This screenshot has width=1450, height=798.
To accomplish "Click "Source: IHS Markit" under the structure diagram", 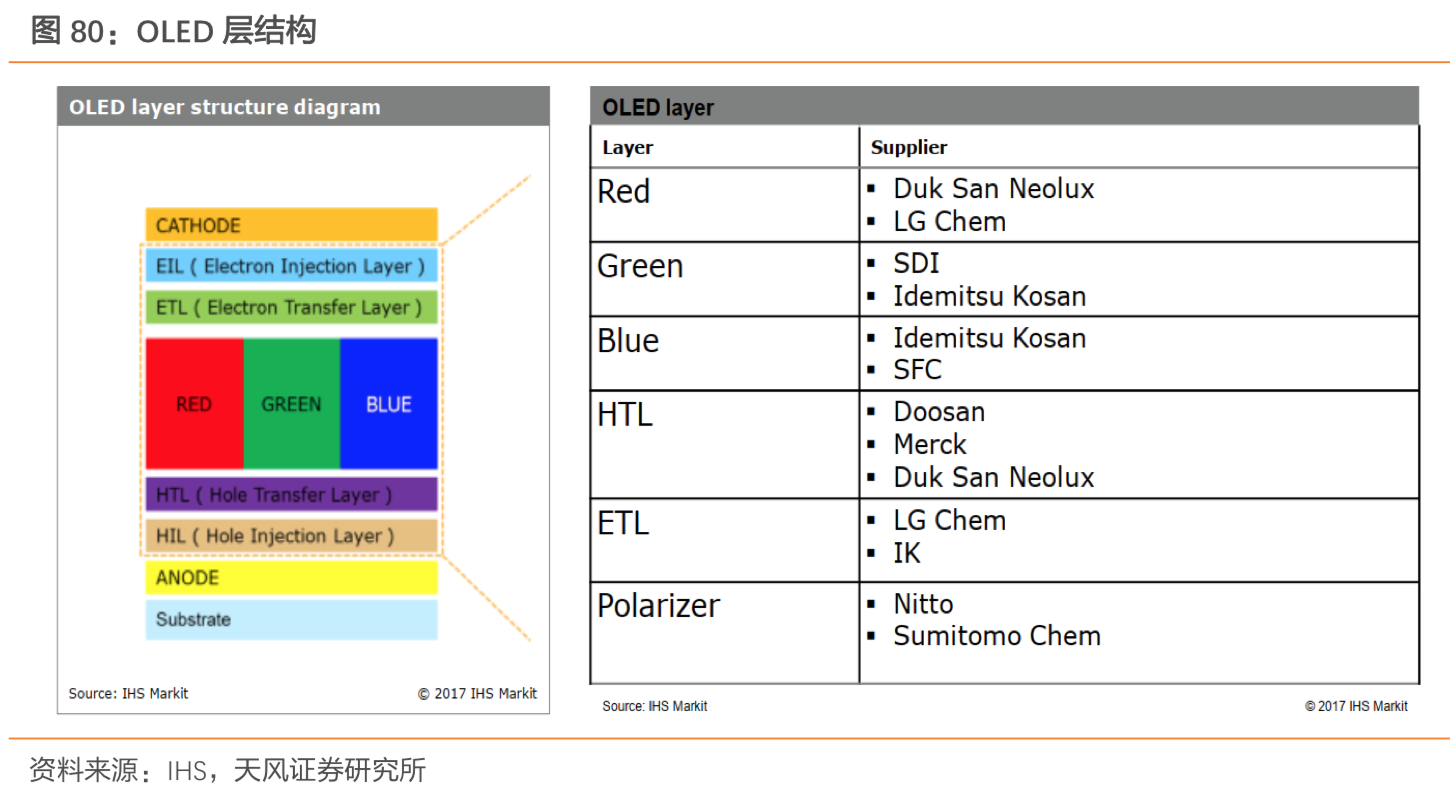I will tap(128, 693).
